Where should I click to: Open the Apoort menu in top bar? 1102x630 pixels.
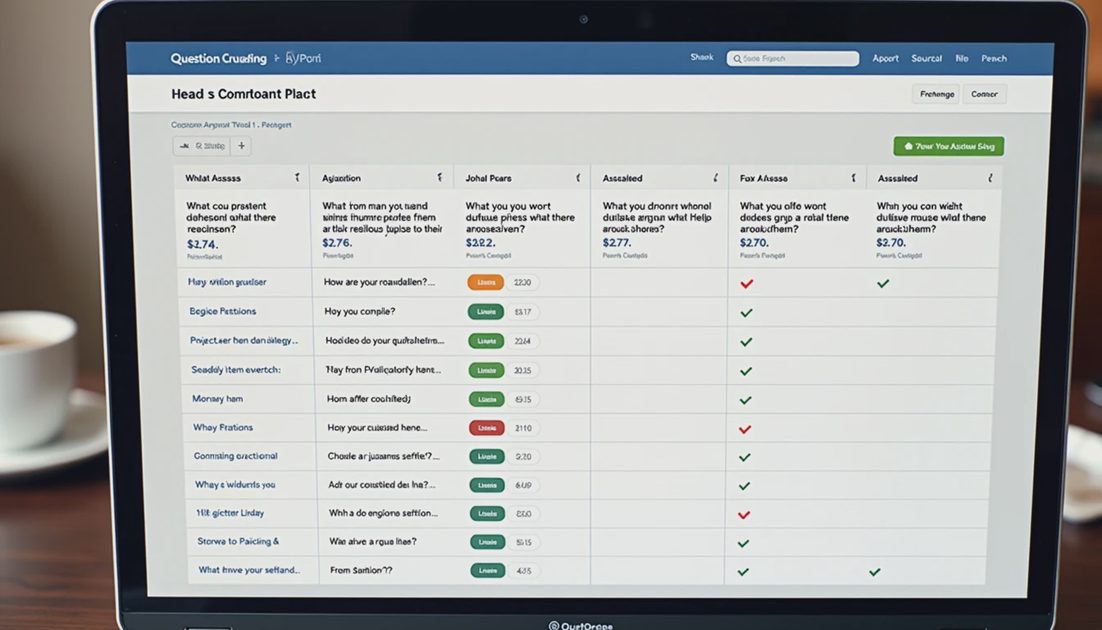point(886,58)
